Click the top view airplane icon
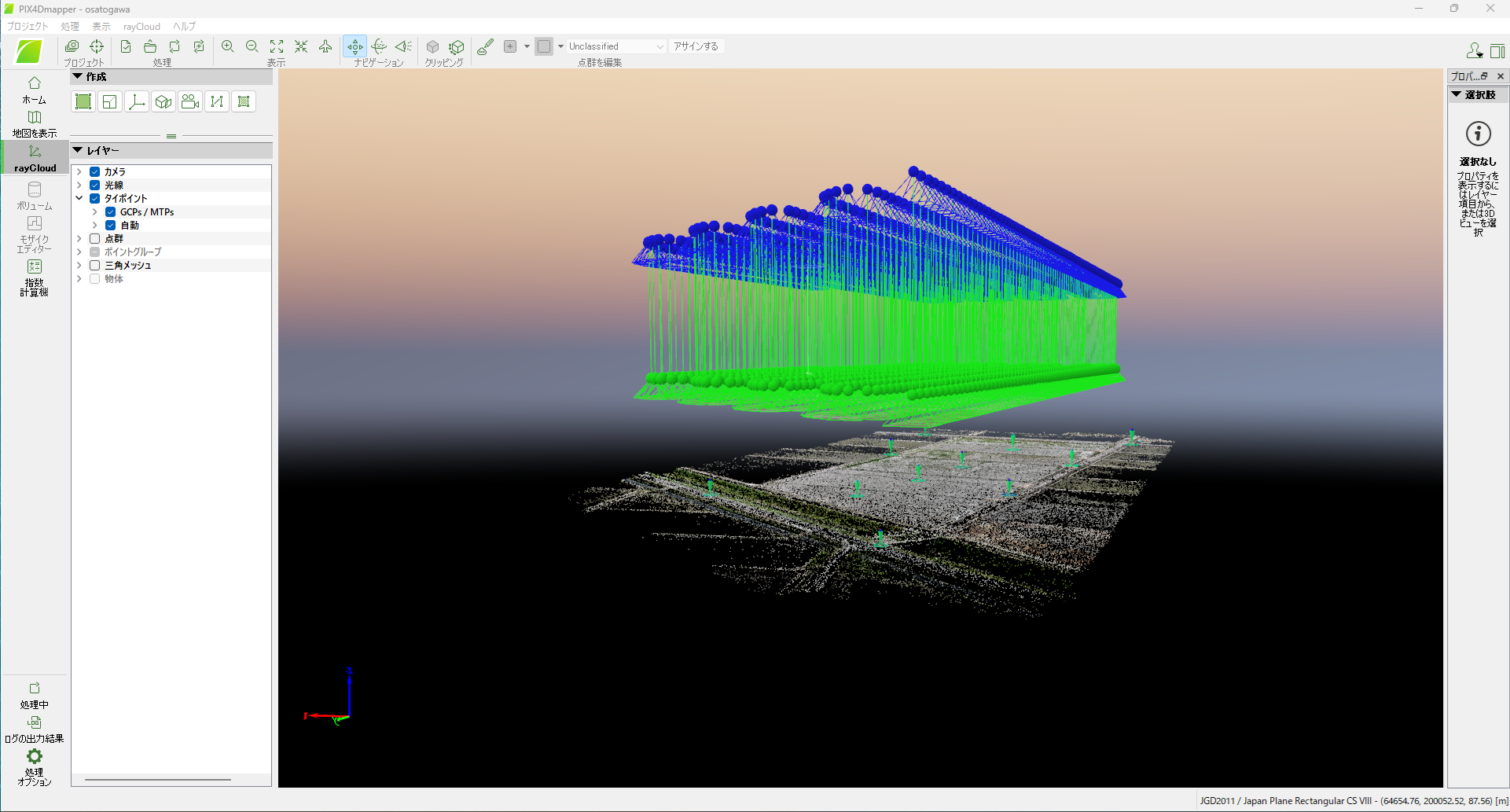 click(x=325, y=46)
